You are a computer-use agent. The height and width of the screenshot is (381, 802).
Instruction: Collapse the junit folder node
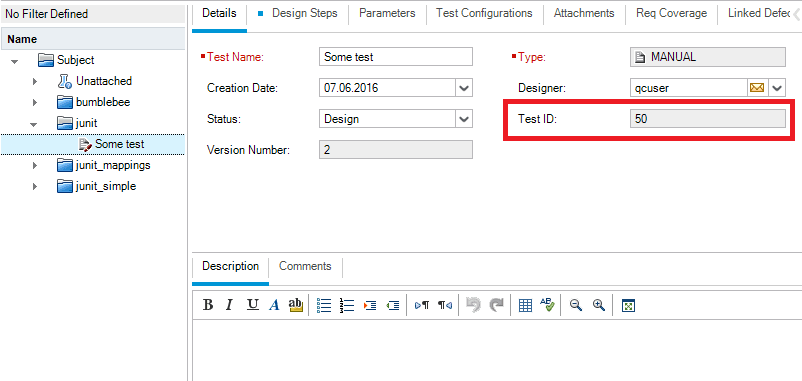pos(34,124)
